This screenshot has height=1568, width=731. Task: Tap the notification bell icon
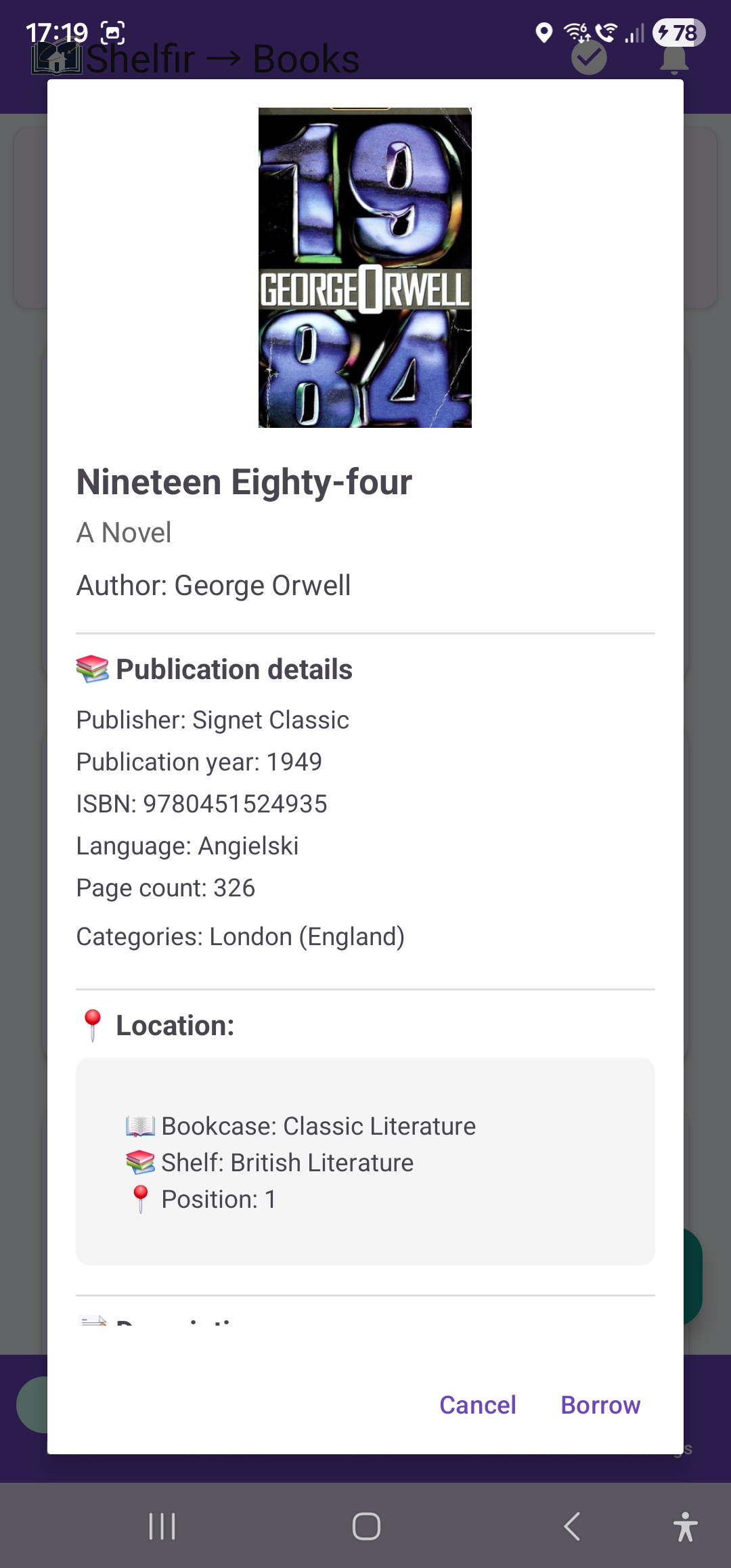click(674, 60)
